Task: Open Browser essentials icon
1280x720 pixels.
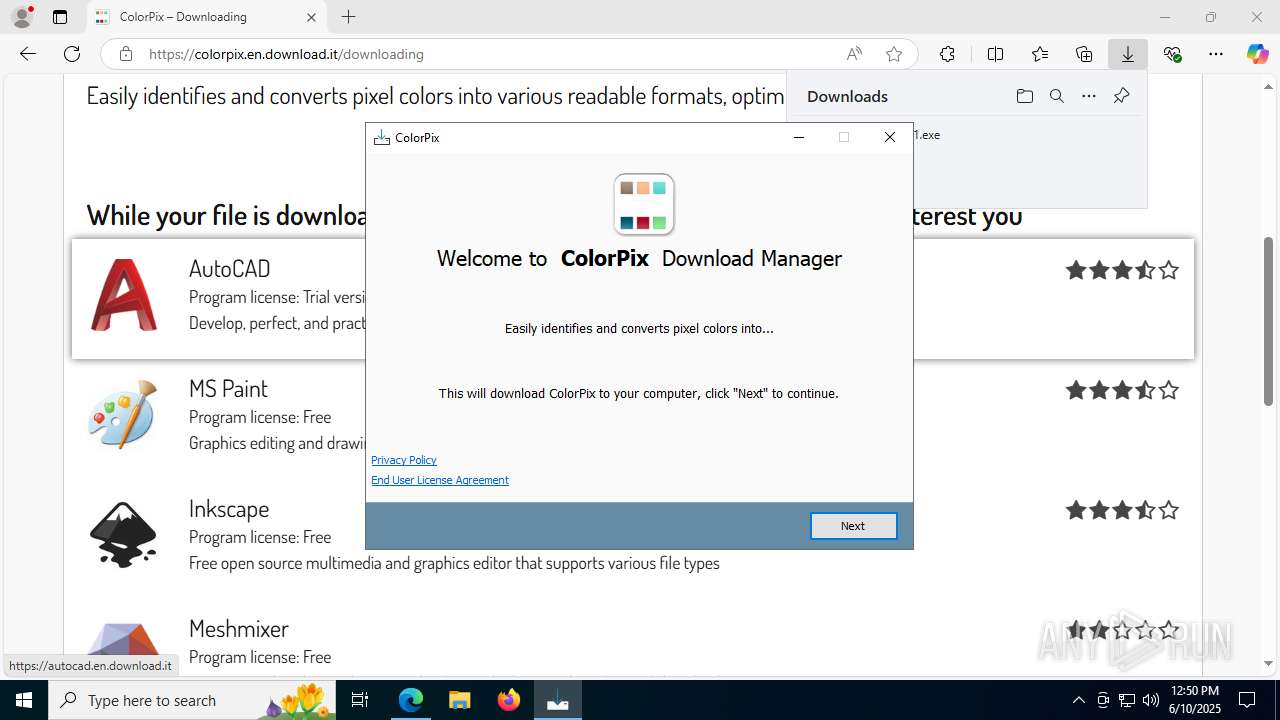Action: pyautogui.click(x=1172, y=54)
